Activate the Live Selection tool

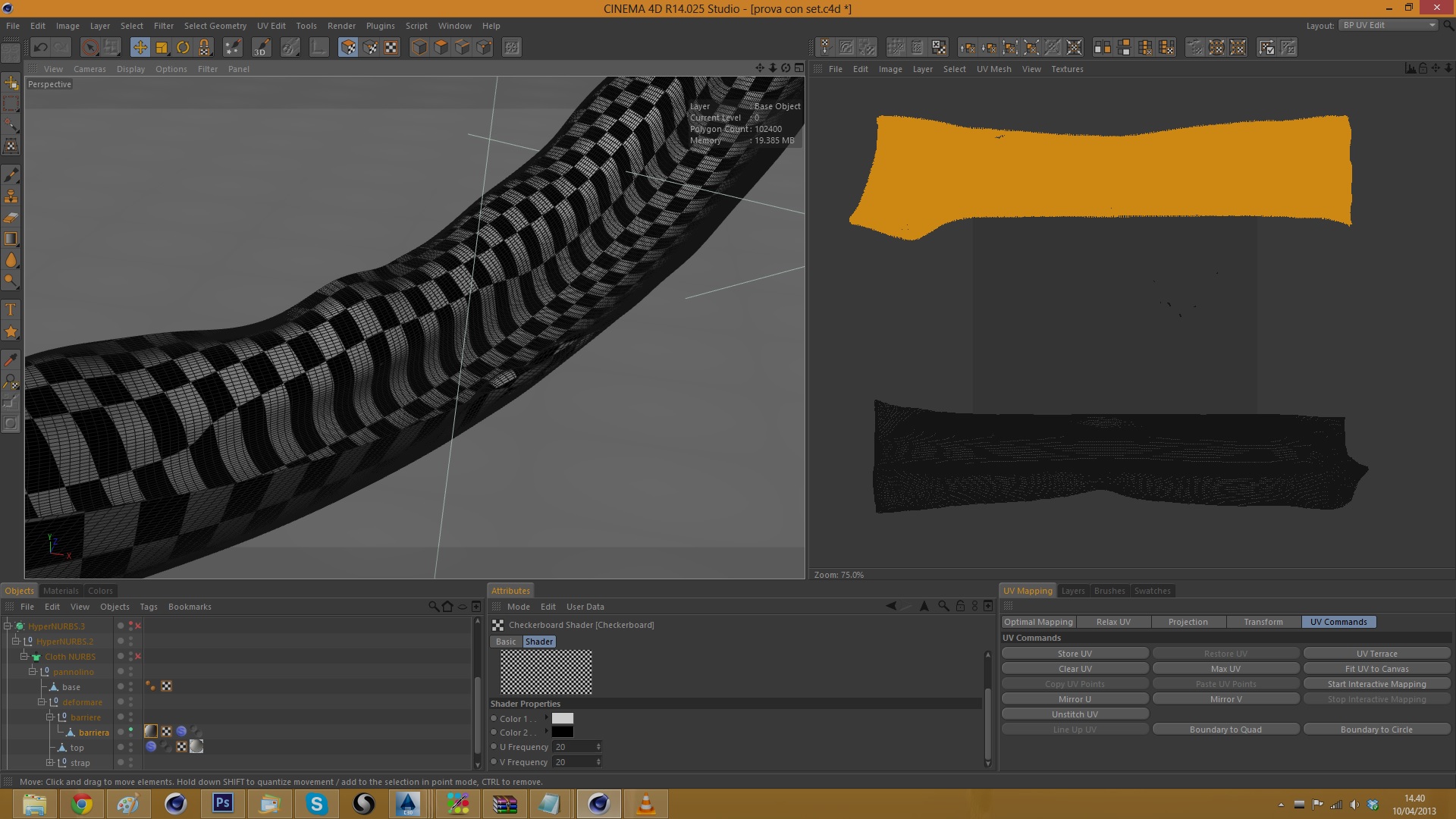tap(90, 48)
